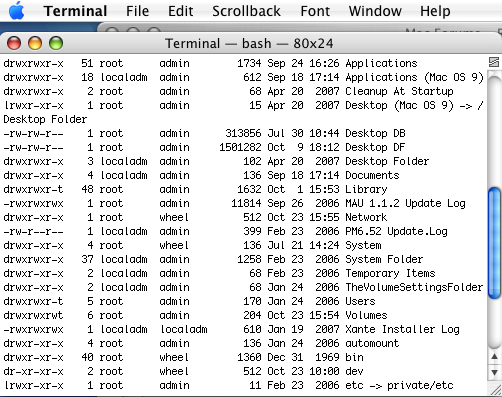Click the 'etc -> private/etc' symlink entry
The width and height of the screenshot is (502, 397).
click(399, 385)
